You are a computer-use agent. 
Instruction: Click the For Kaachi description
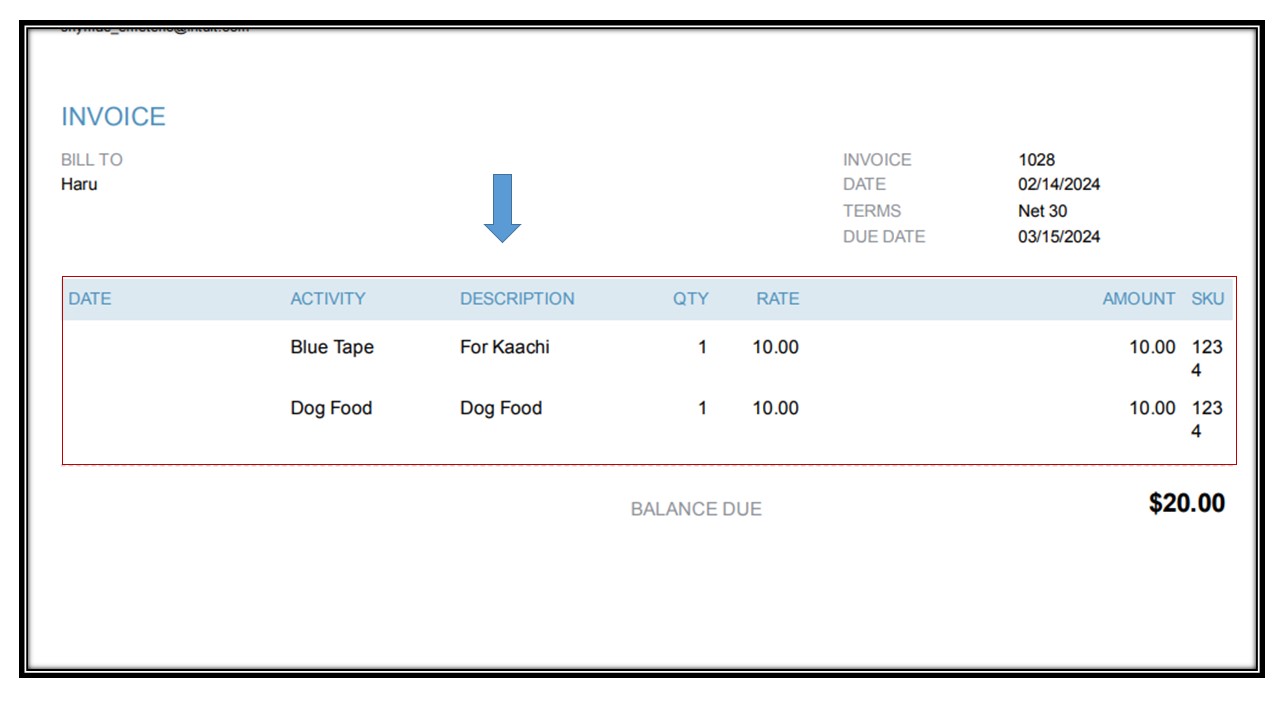(504, 347)
